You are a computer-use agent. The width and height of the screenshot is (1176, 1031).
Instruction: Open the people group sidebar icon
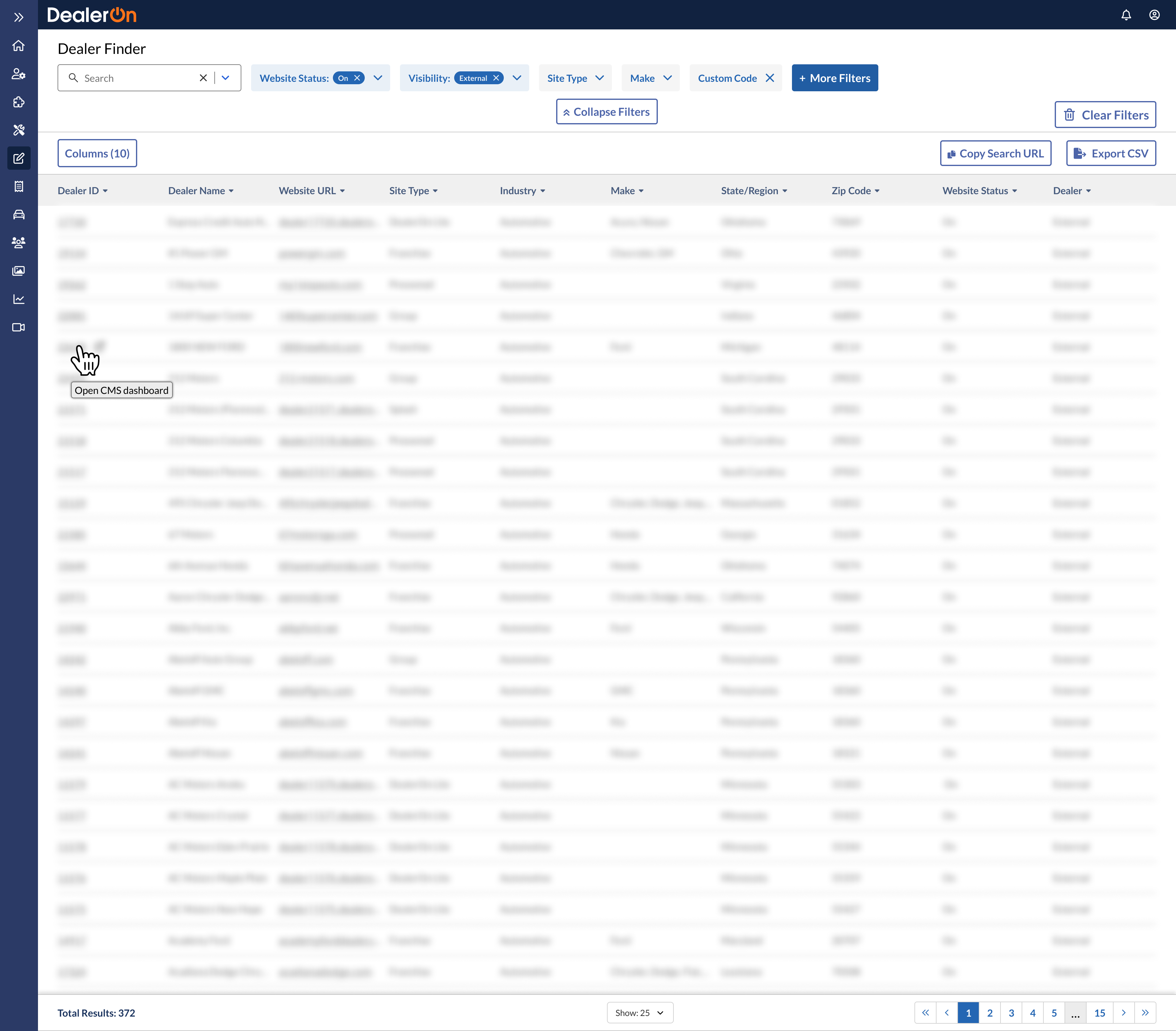click(18, 243)
